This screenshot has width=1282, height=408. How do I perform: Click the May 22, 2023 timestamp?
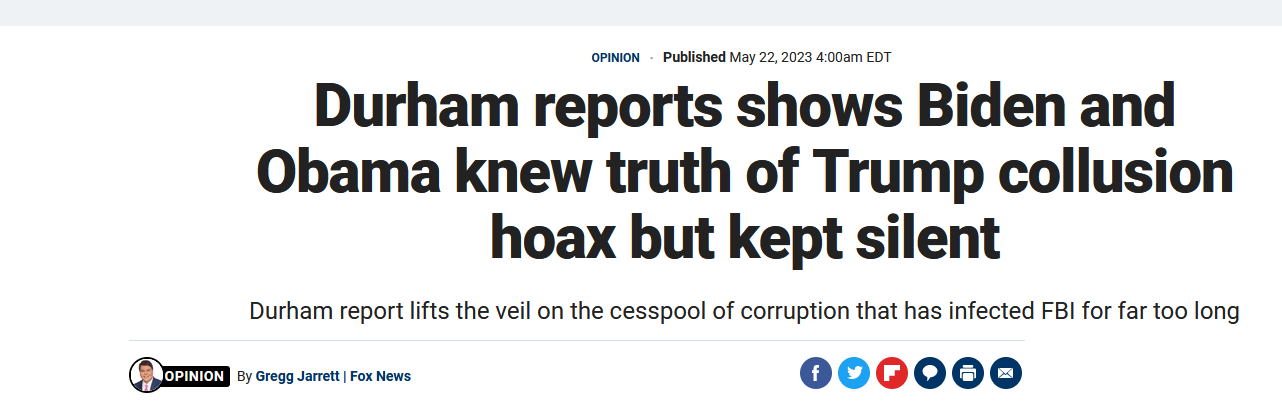point(810,57)
